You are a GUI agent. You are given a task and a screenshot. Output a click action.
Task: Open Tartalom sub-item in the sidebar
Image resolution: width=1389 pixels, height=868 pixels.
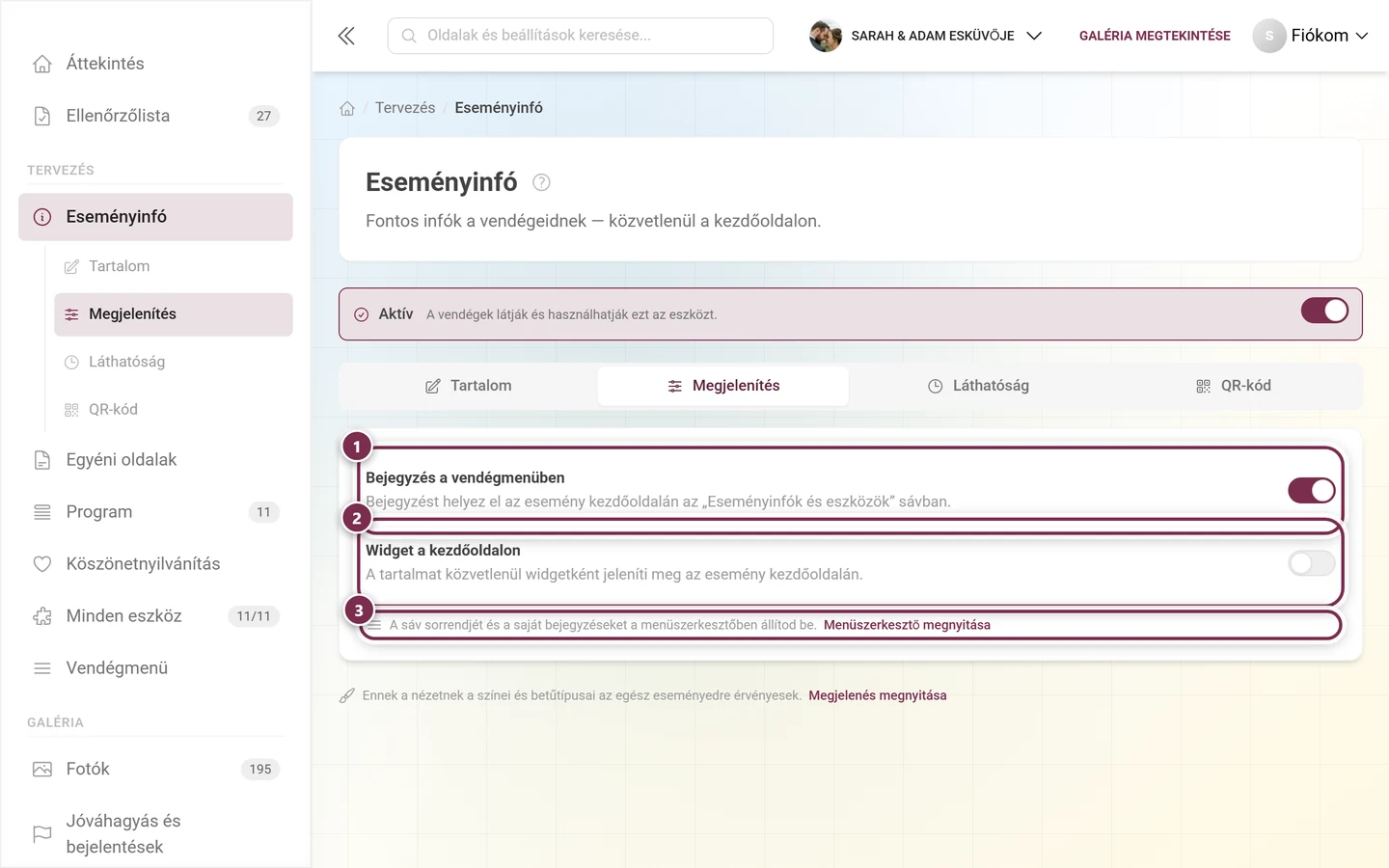[174, 266]
